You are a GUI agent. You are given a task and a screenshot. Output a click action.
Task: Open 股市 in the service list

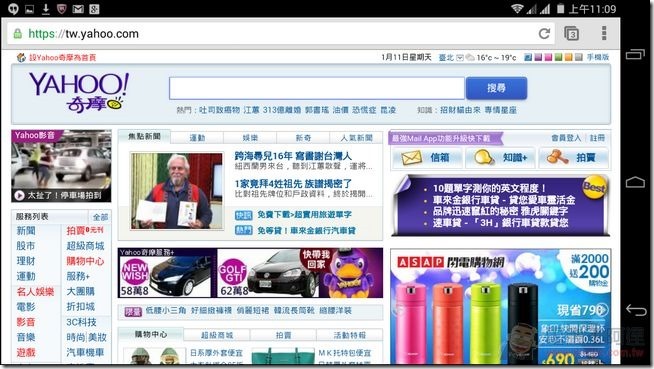pyautogui.click(x=26, y=246)
